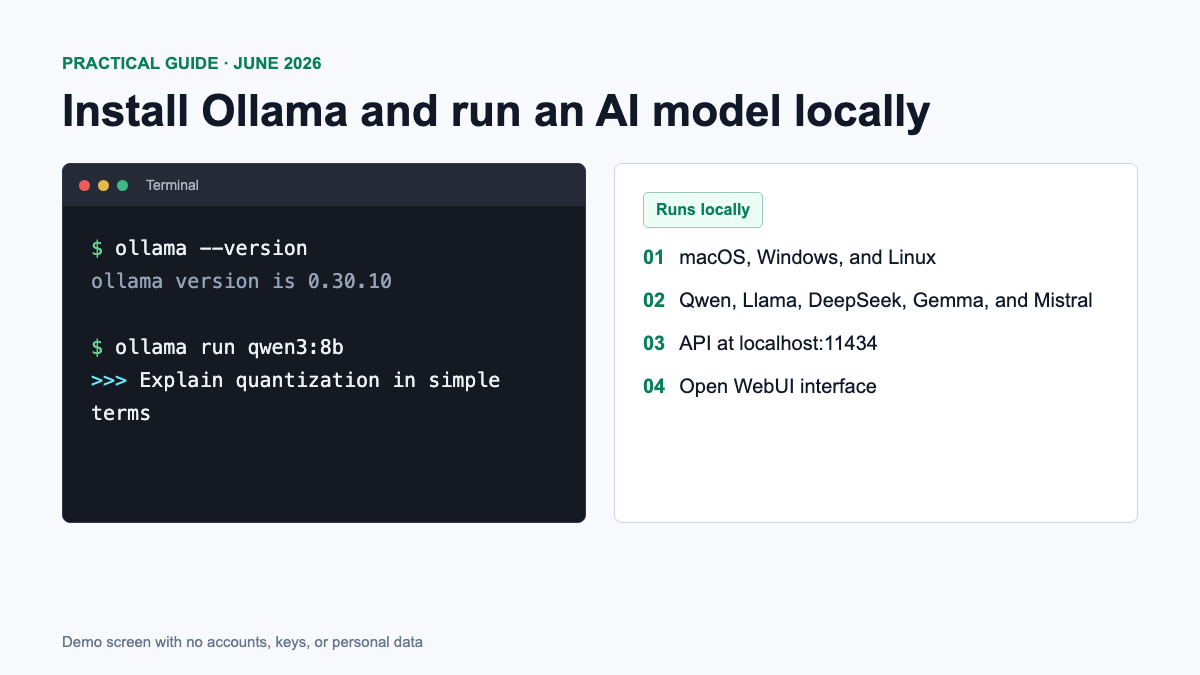The width and height of the screenshot is (1200, 675).
Task: Click the red close dot in Terminal
Action: 85,185
